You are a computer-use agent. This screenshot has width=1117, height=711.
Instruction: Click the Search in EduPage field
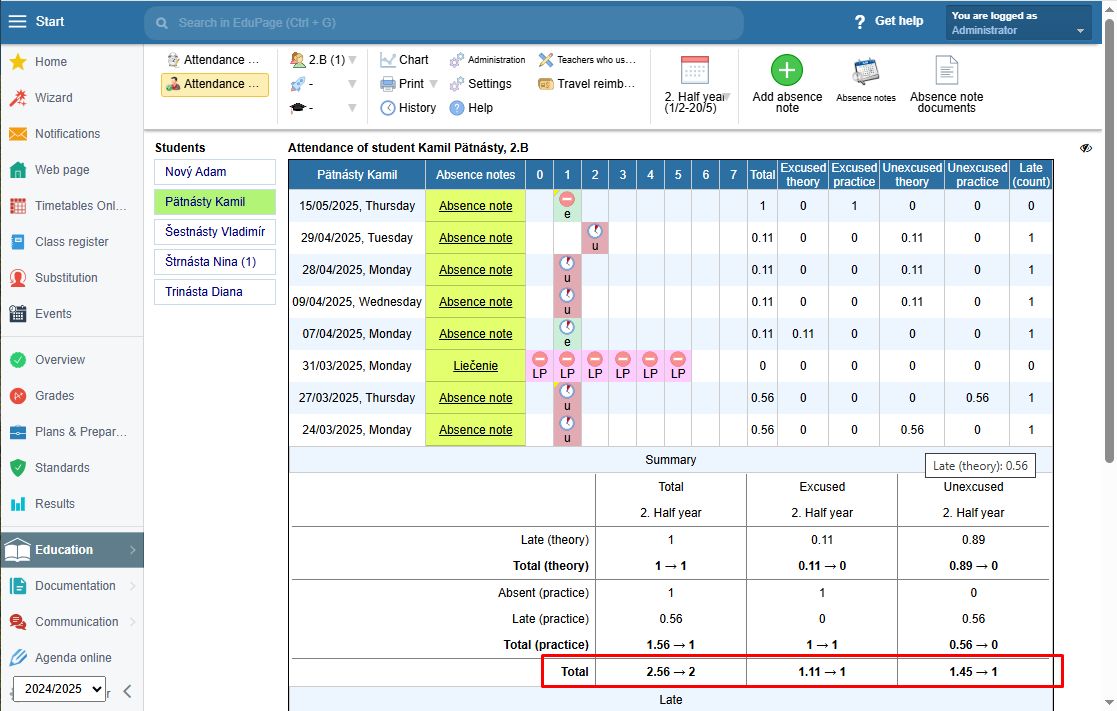443,22
